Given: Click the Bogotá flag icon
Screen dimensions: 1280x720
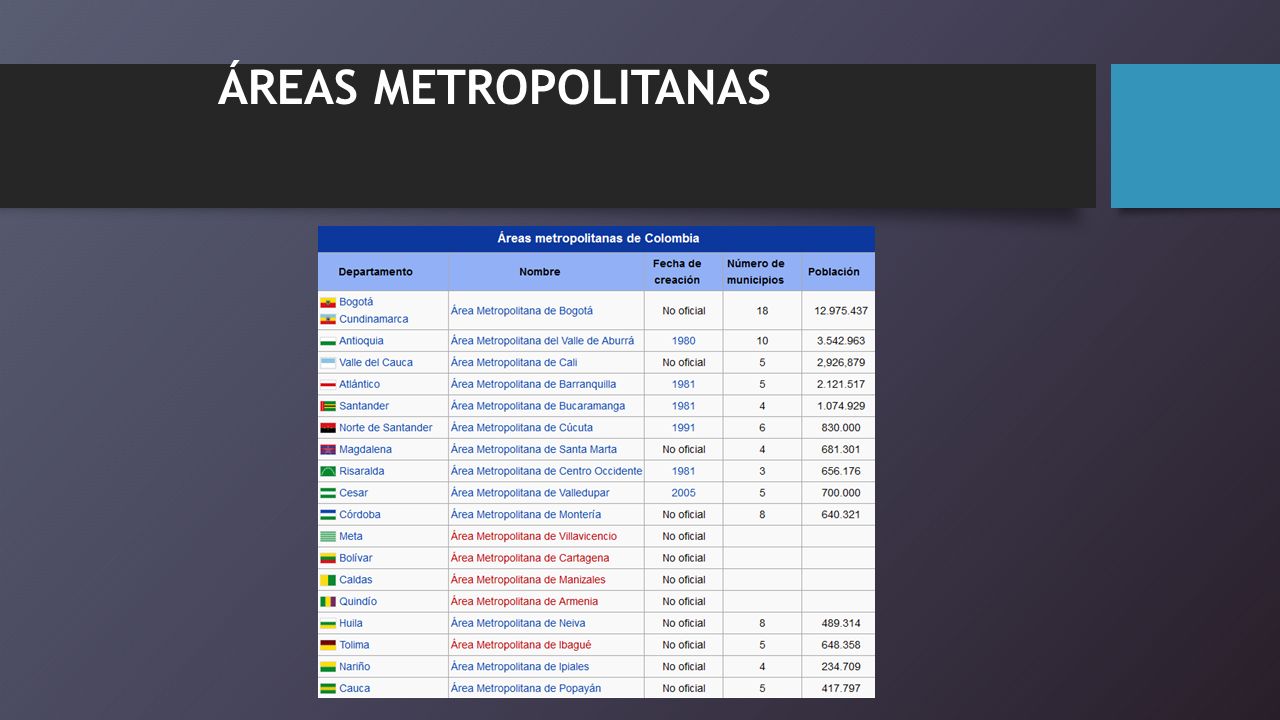Looking at the screenshot, I should pos(327,302).
